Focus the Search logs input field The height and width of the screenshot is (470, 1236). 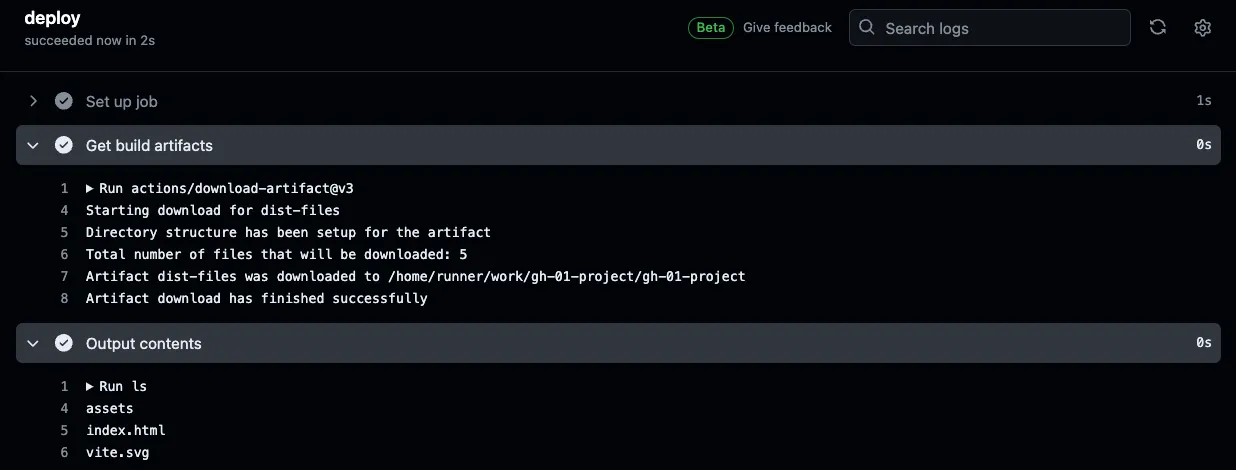pyautogui.click(x=990, y=28)
